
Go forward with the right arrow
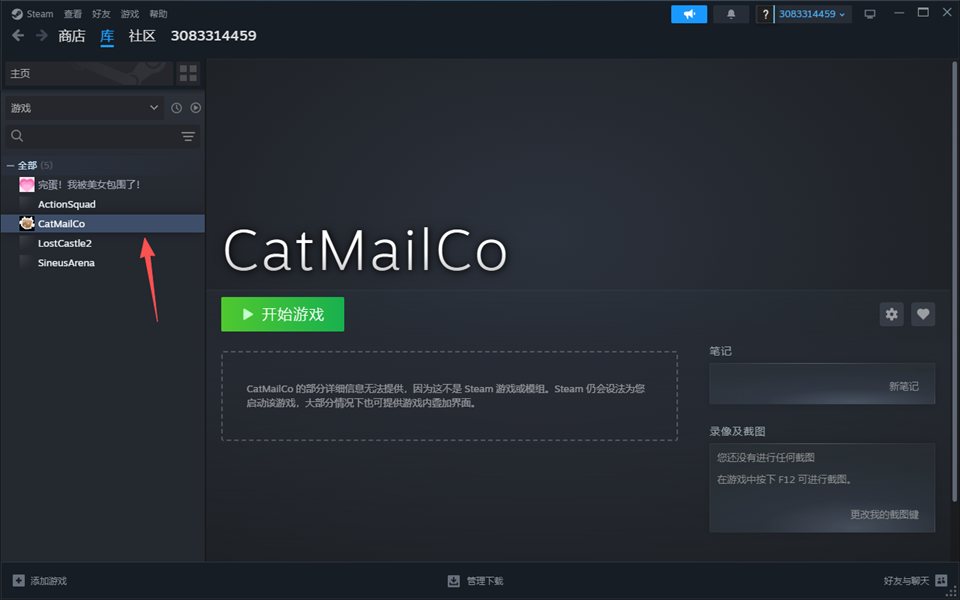[42, 36]
